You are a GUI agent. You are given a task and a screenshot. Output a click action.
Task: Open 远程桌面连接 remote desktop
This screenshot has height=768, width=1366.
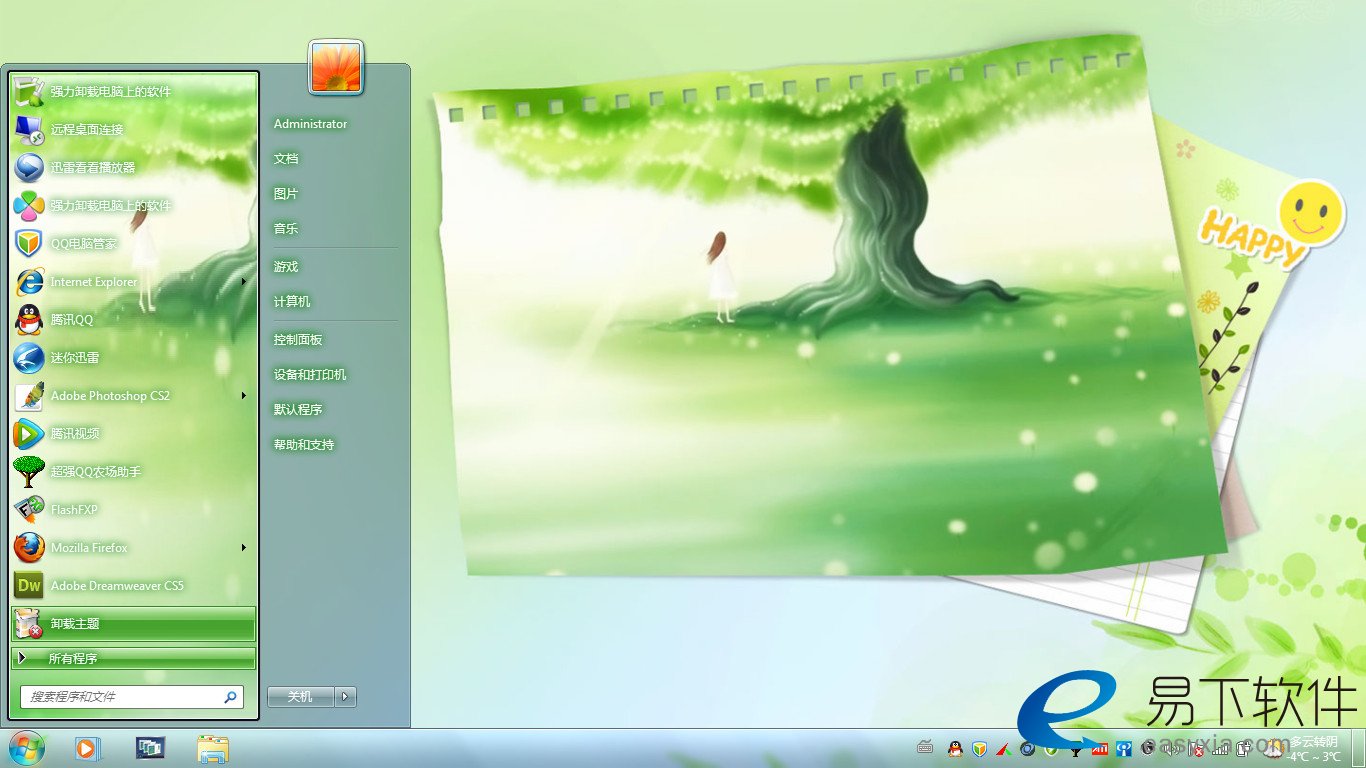(87, 130)
